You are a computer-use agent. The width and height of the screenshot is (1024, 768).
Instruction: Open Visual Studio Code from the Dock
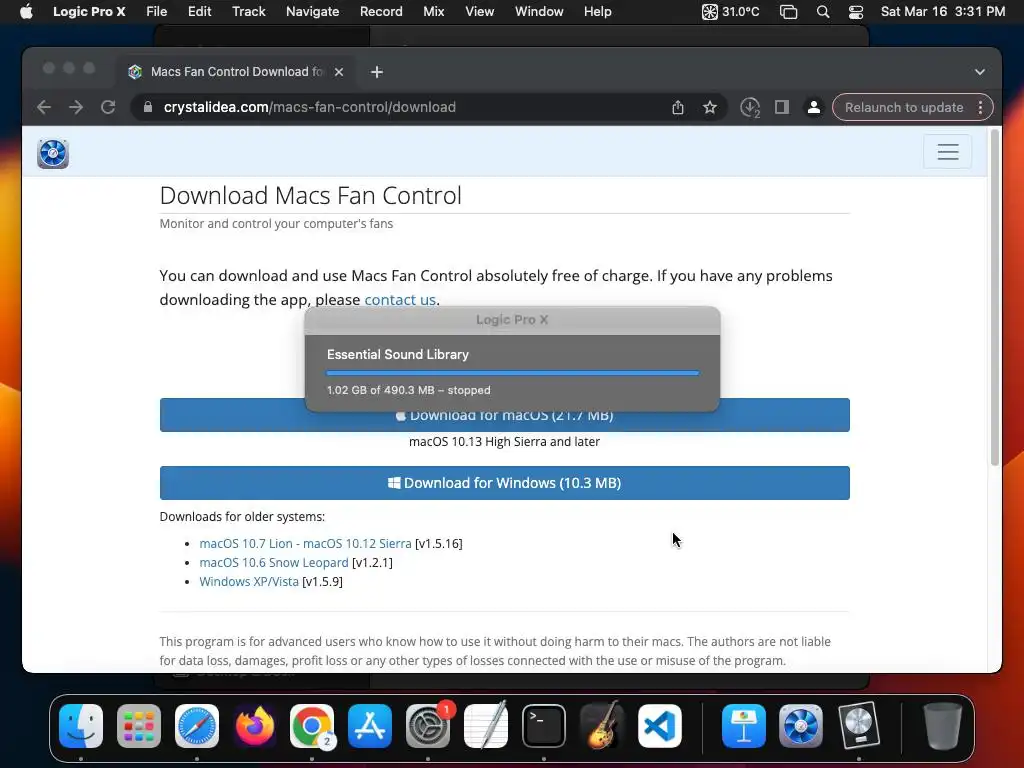[660, 726]
